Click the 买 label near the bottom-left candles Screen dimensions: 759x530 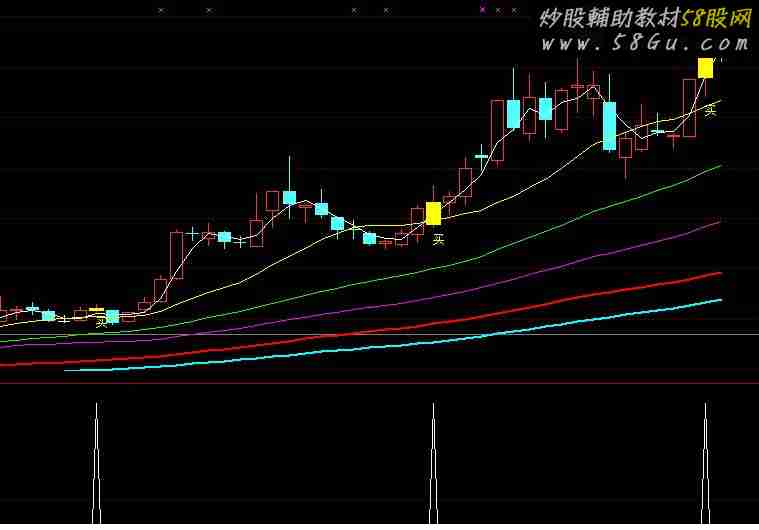101,323
